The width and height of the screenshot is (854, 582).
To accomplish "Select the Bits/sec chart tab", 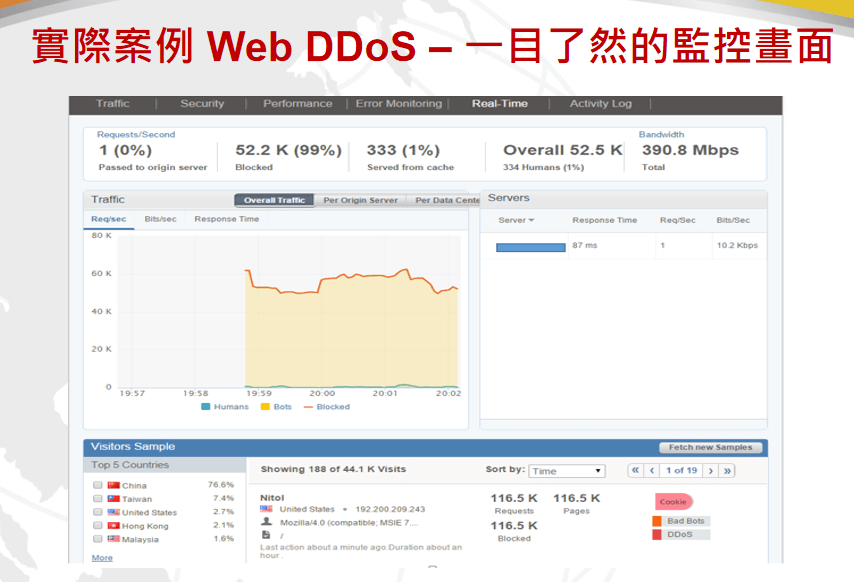I will 161,219.
